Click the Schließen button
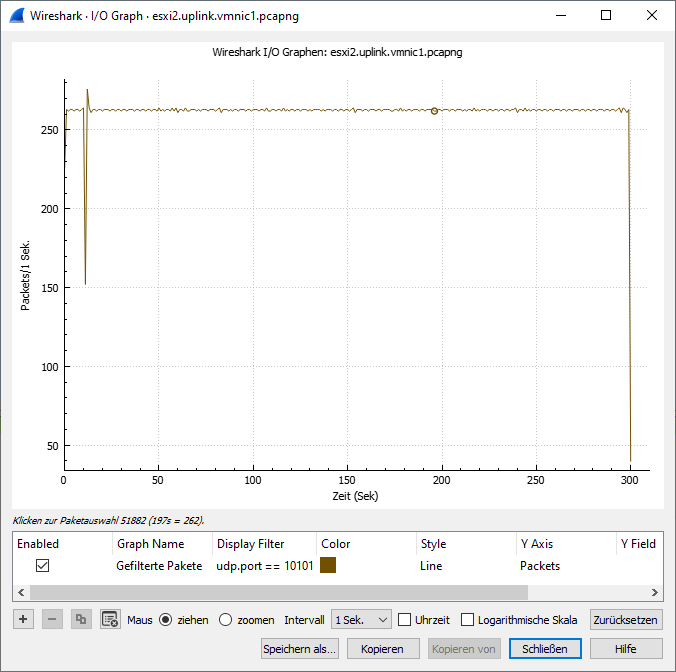Image resolution: width=676 pixels, height=672 pixels. point(545,649)
